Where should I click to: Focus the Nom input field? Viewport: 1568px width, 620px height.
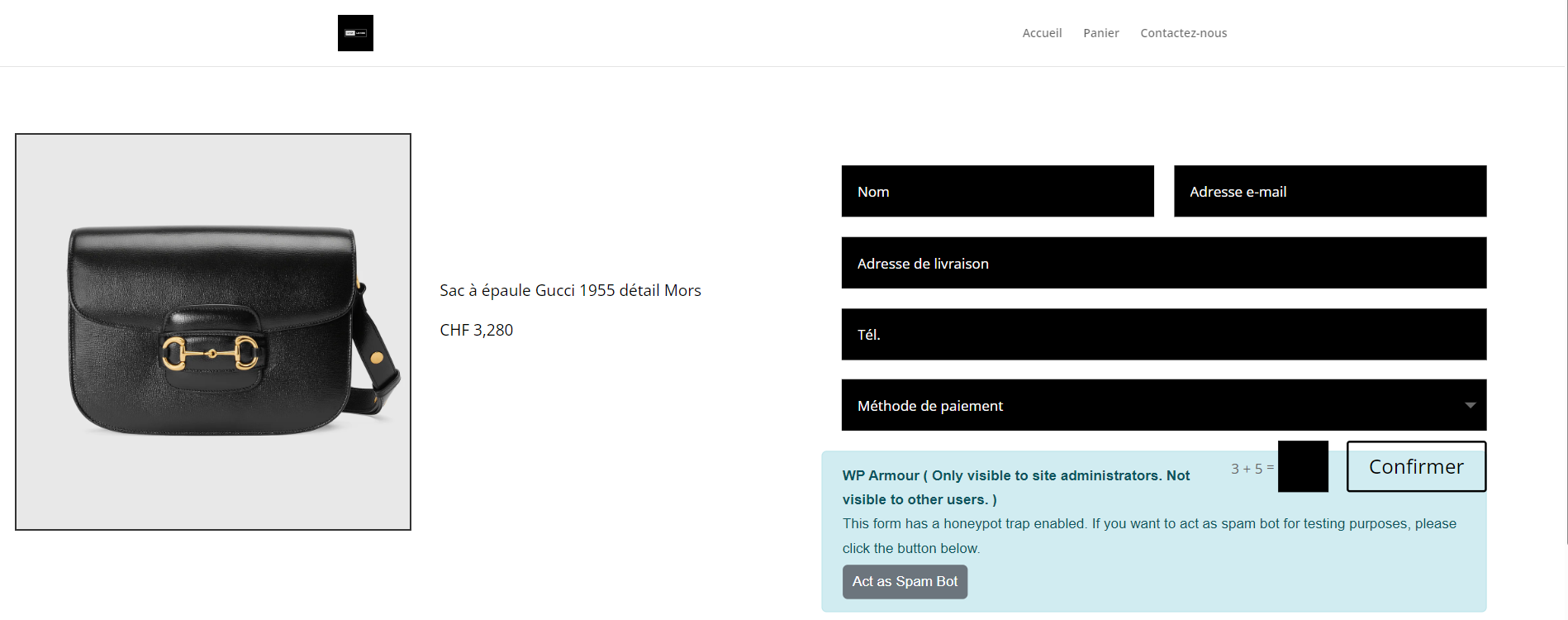(997, 191)
